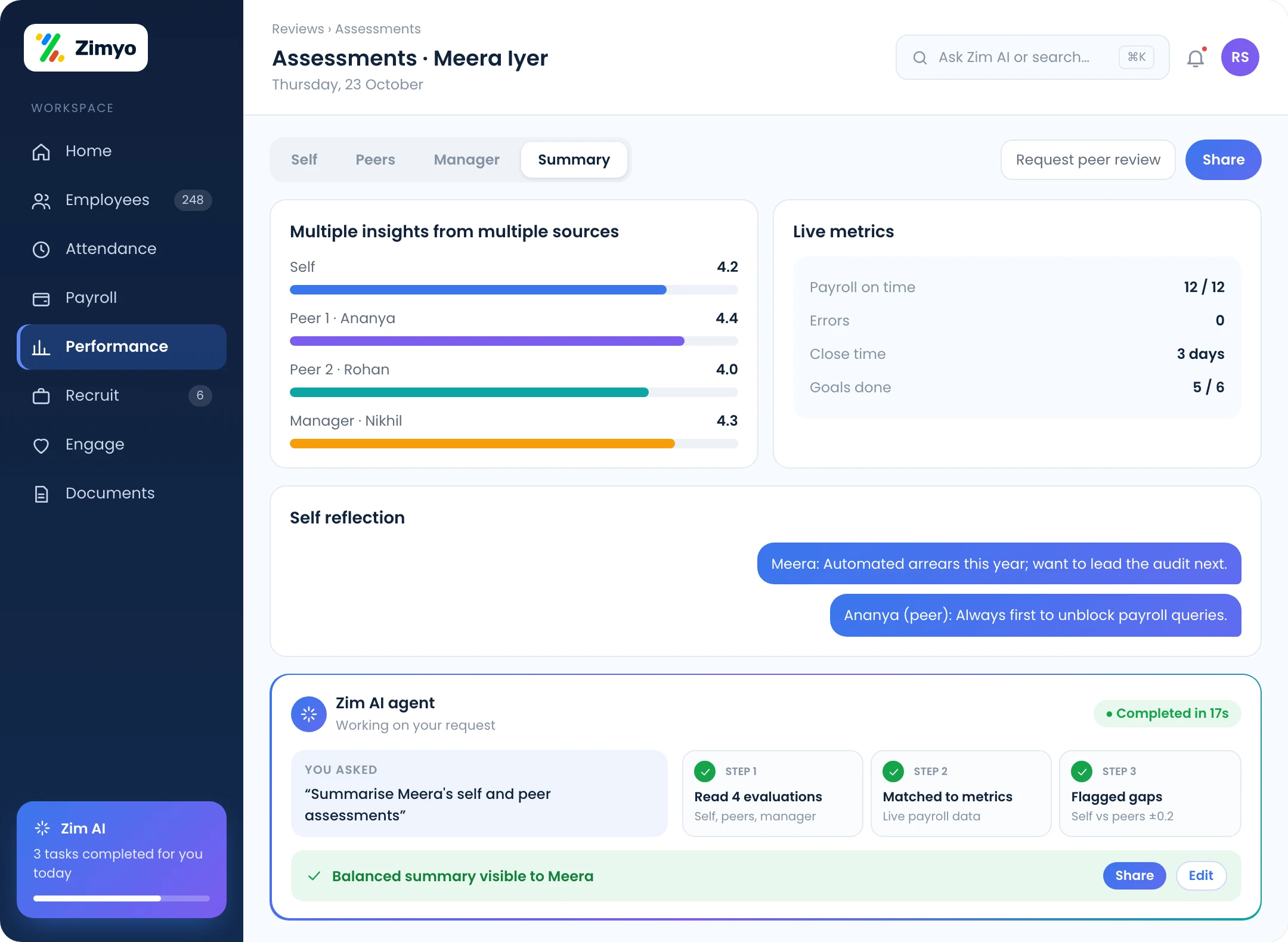Click the ⌘K shortcut badge

[1137, 57]
